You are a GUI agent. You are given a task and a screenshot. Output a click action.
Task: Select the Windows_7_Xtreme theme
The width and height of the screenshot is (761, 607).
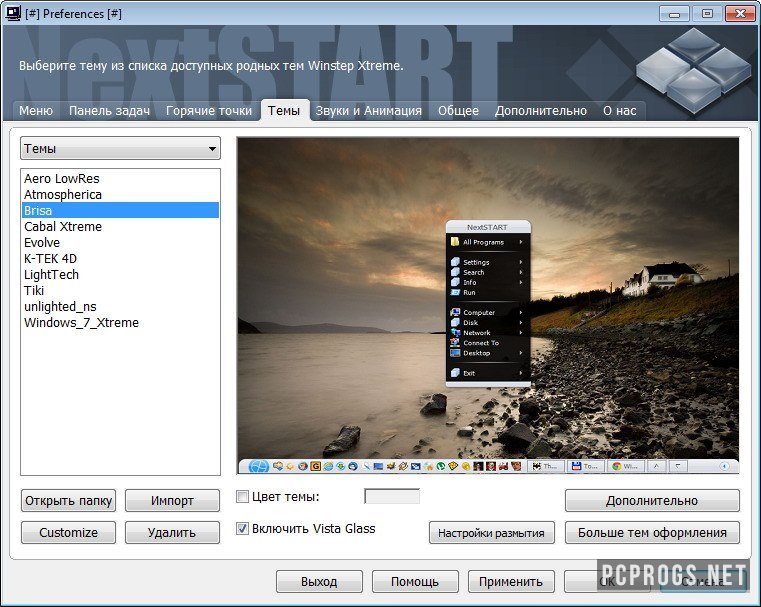pos(120,323)
